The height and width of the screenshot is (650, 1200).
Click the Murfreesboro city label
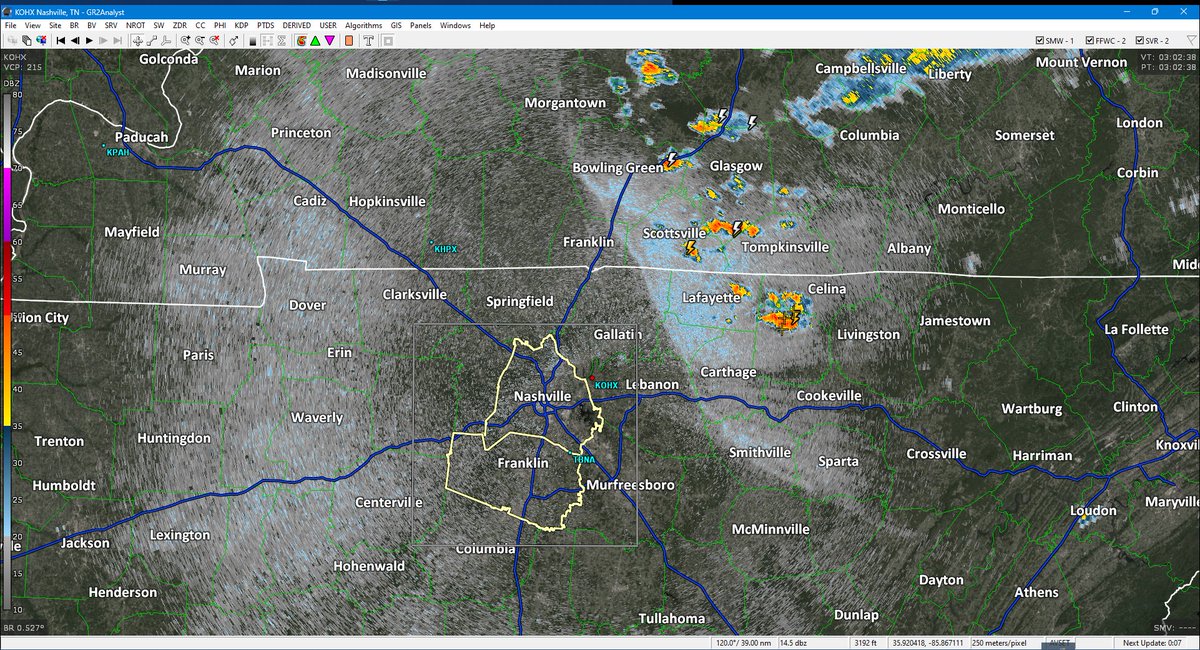[629, 485]
